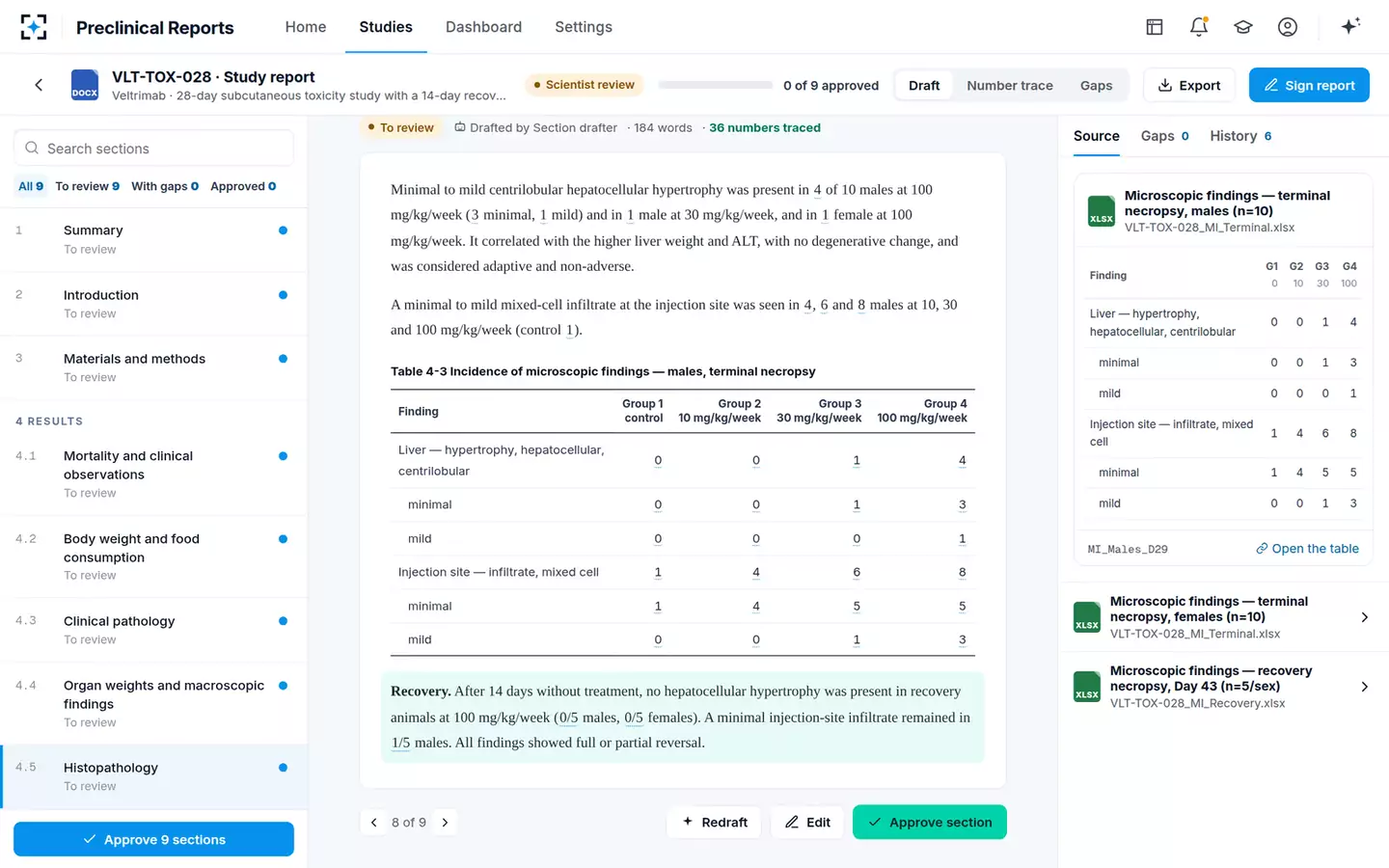Open the History tab in the source panel
The image size is (1389, 868).
click(1240, 136)
